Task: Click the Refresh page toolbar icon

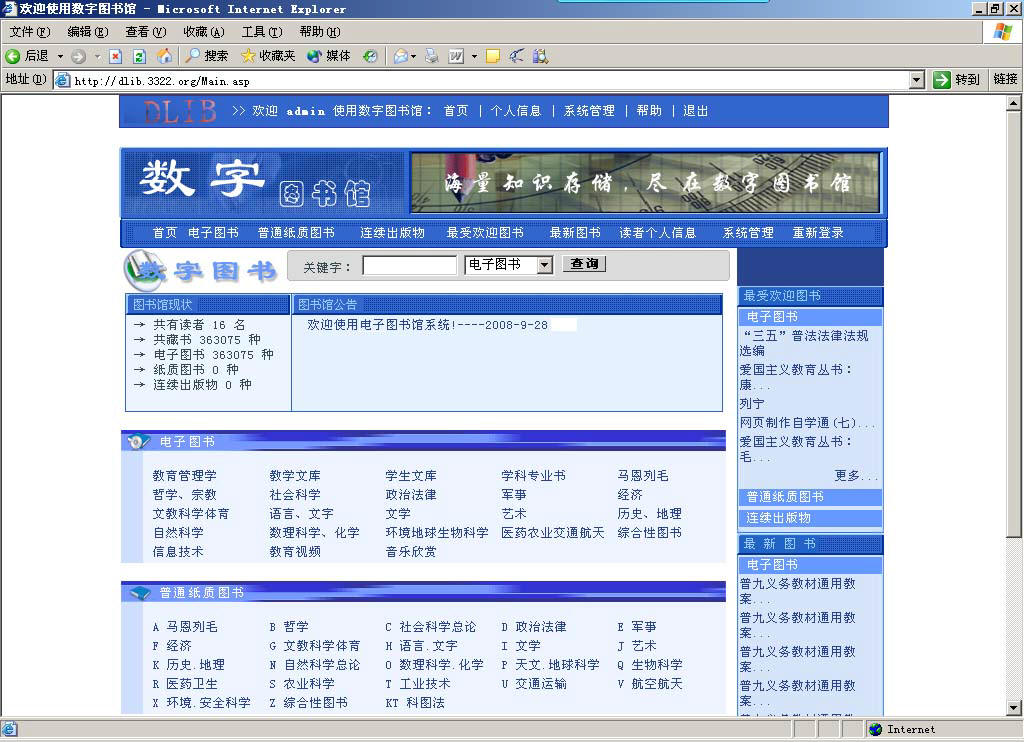Action: point(140,56)
